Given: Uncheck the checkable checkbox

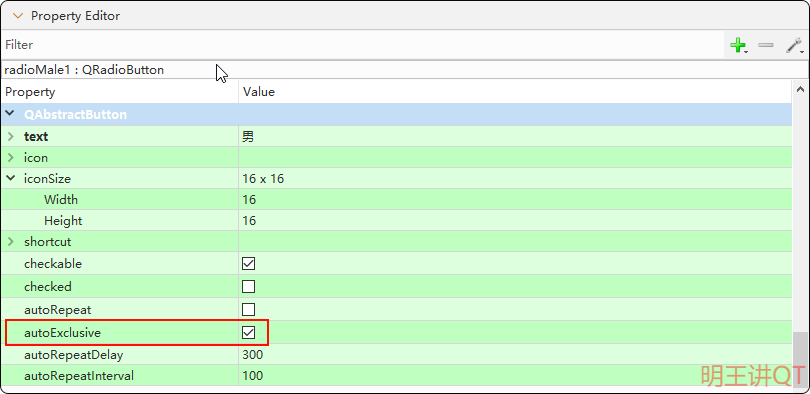Looking at the screenshot, I should (x=248, y=264).
